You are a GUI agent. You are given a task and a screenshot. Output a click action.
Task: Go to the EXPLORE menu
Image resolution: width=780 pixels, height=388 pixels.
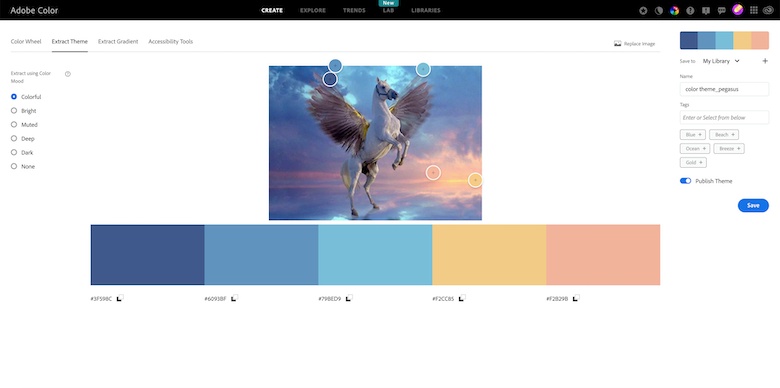313,10
